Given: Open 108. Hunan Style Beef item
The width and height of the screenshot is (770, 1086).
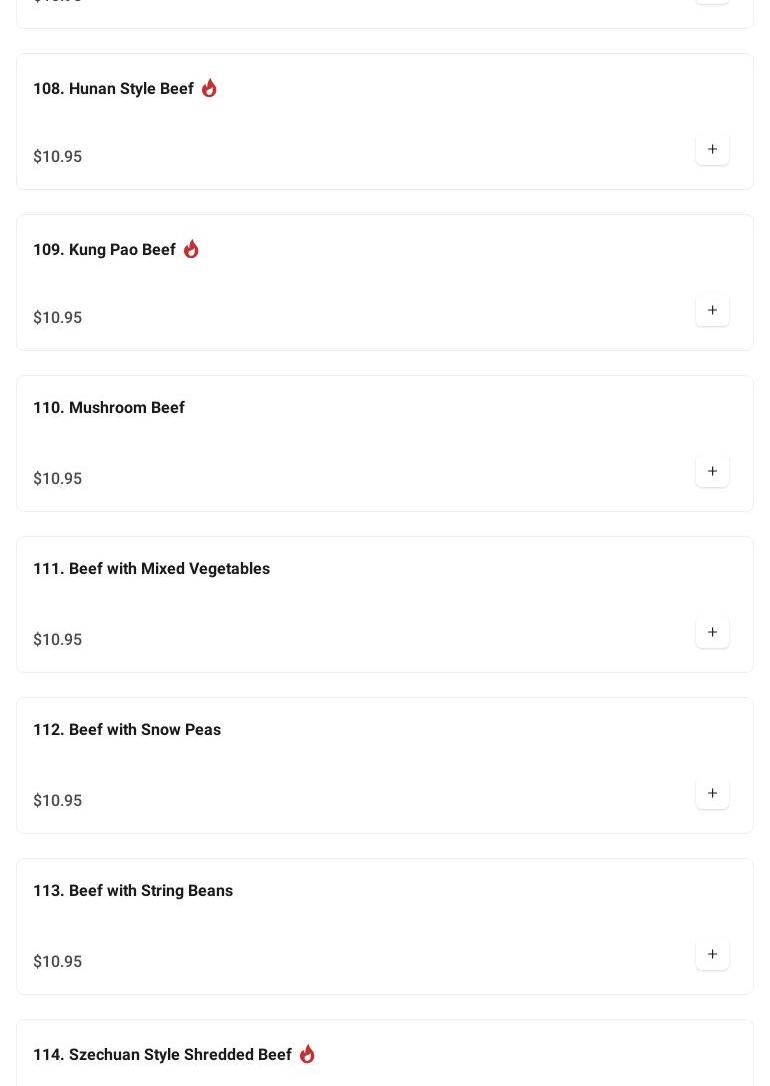Looking at the screenshot, I should coord(113,89).
